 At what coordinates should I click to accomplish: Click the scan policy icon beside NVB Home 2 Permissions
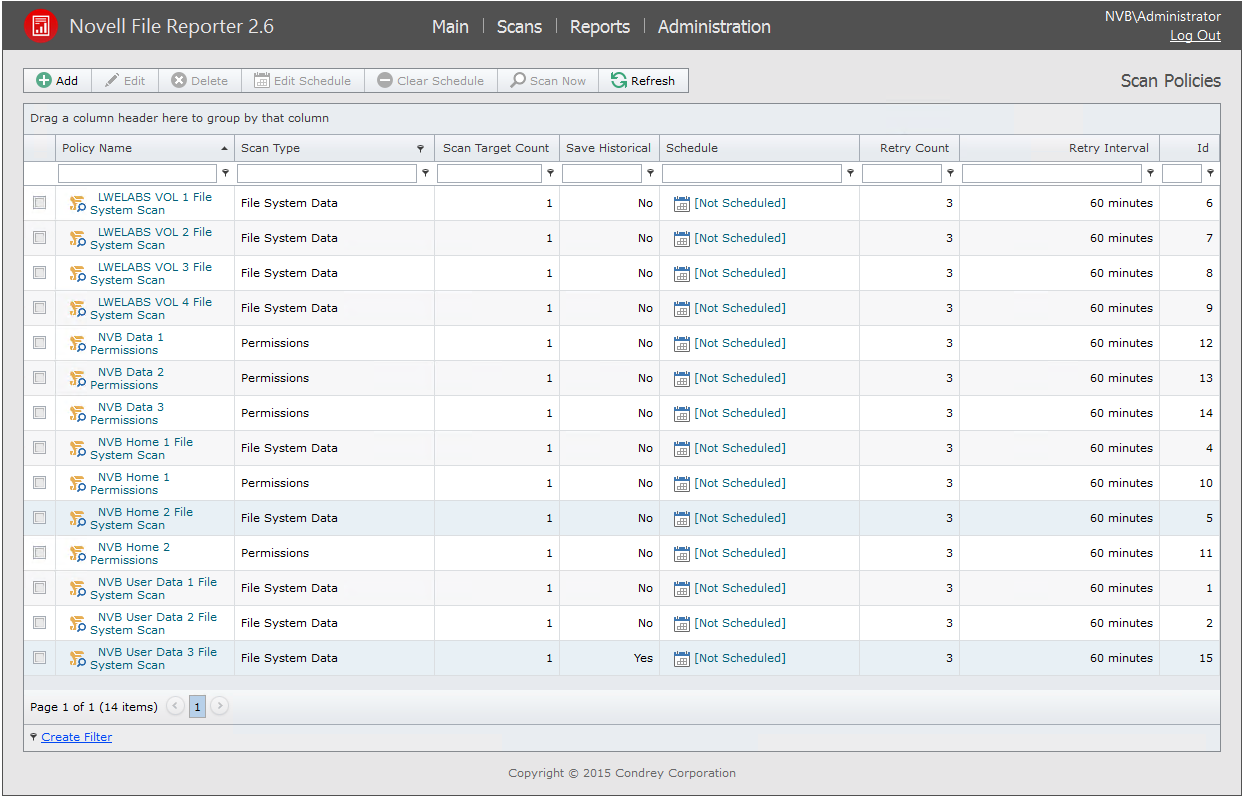click(x=77, y=554)
